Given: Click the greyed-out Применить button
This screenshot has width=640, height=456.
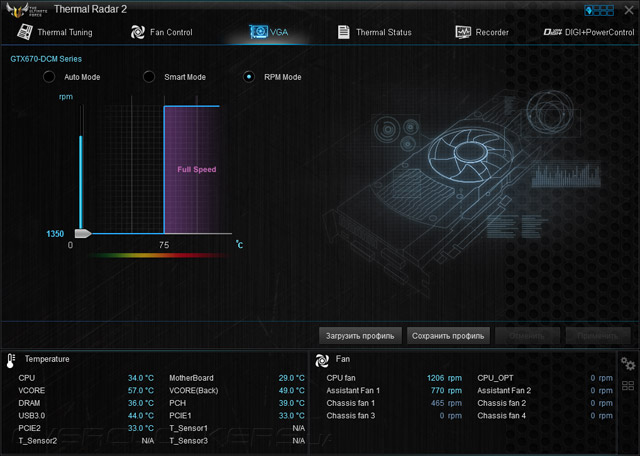Looking at the screenshot, I should tap(598, 336).
